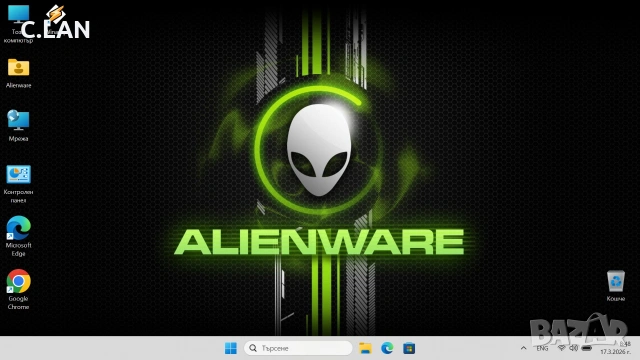Open the Windows Start menu button

231,348
